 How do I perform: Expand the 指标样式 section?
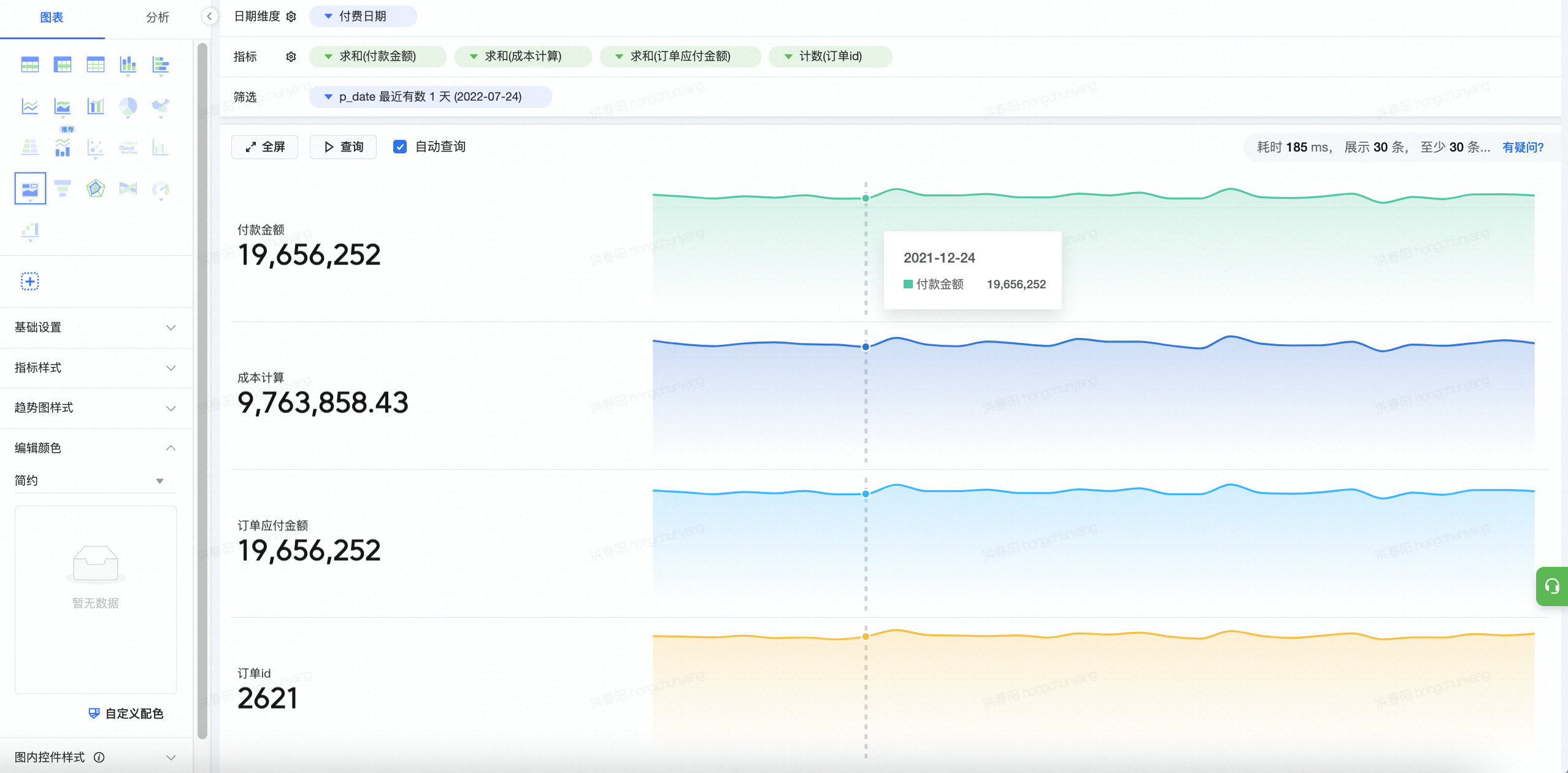coord(96,368)
